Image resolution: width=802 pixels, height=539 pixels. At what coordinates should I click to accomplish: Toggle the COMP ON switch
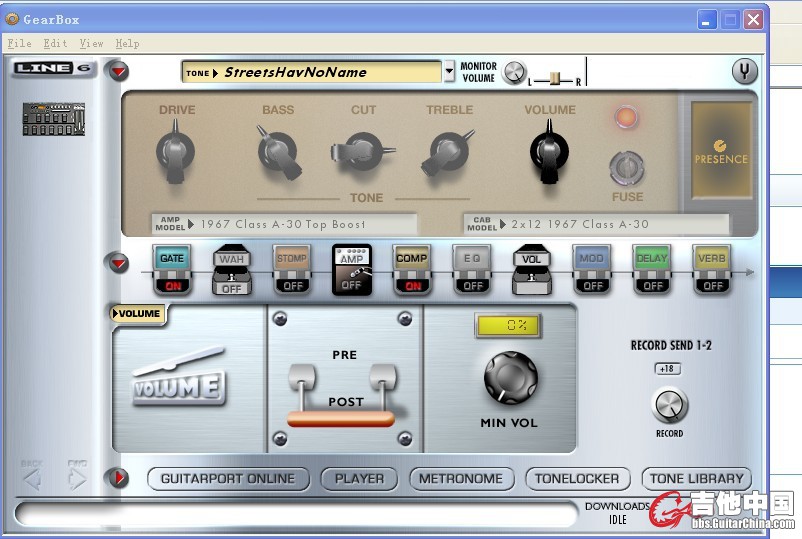pyautogui.click(x=412, y=285)
